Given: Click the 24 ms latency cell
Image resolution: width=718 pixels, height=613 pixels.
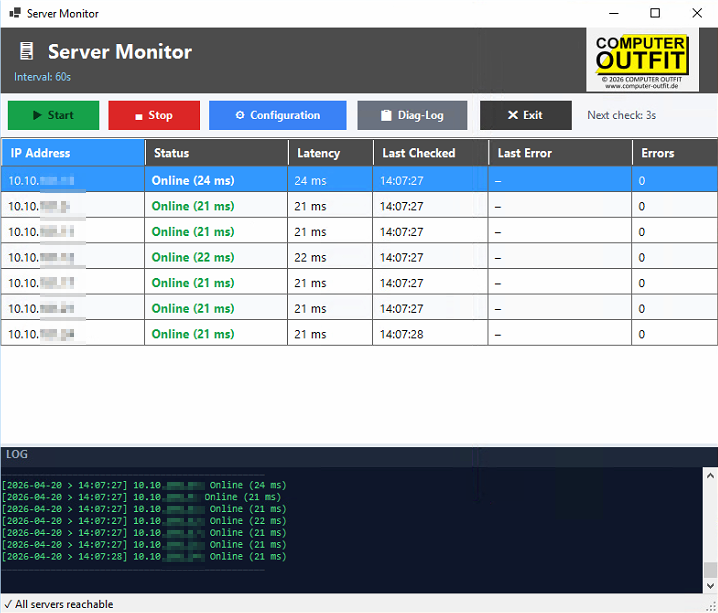Looking at the screenshot, I should [x=330, y=180].
